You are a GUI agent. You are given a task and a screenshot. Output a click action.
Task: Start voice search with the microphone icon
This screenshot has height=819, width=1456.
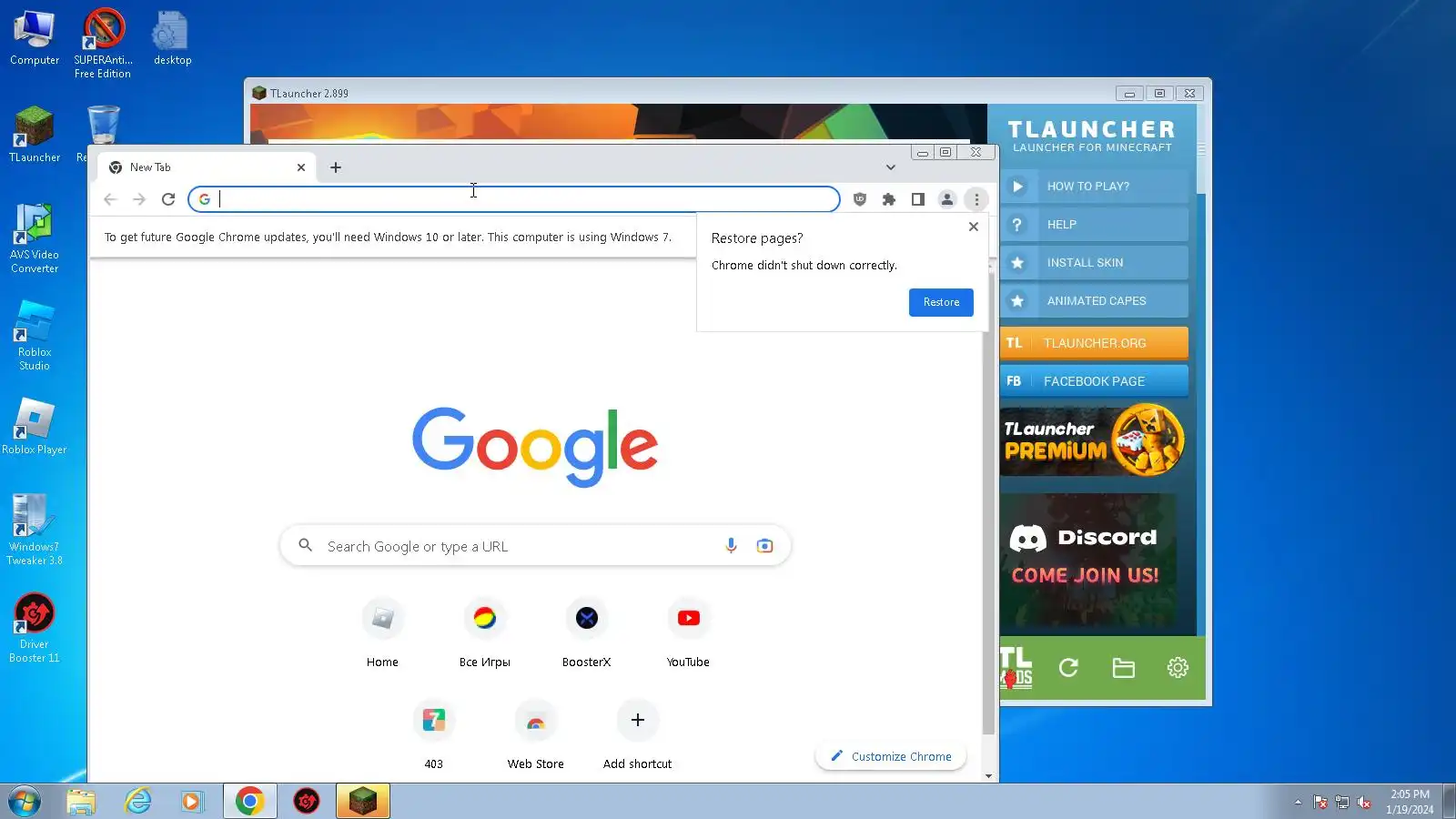coord(731,546)
